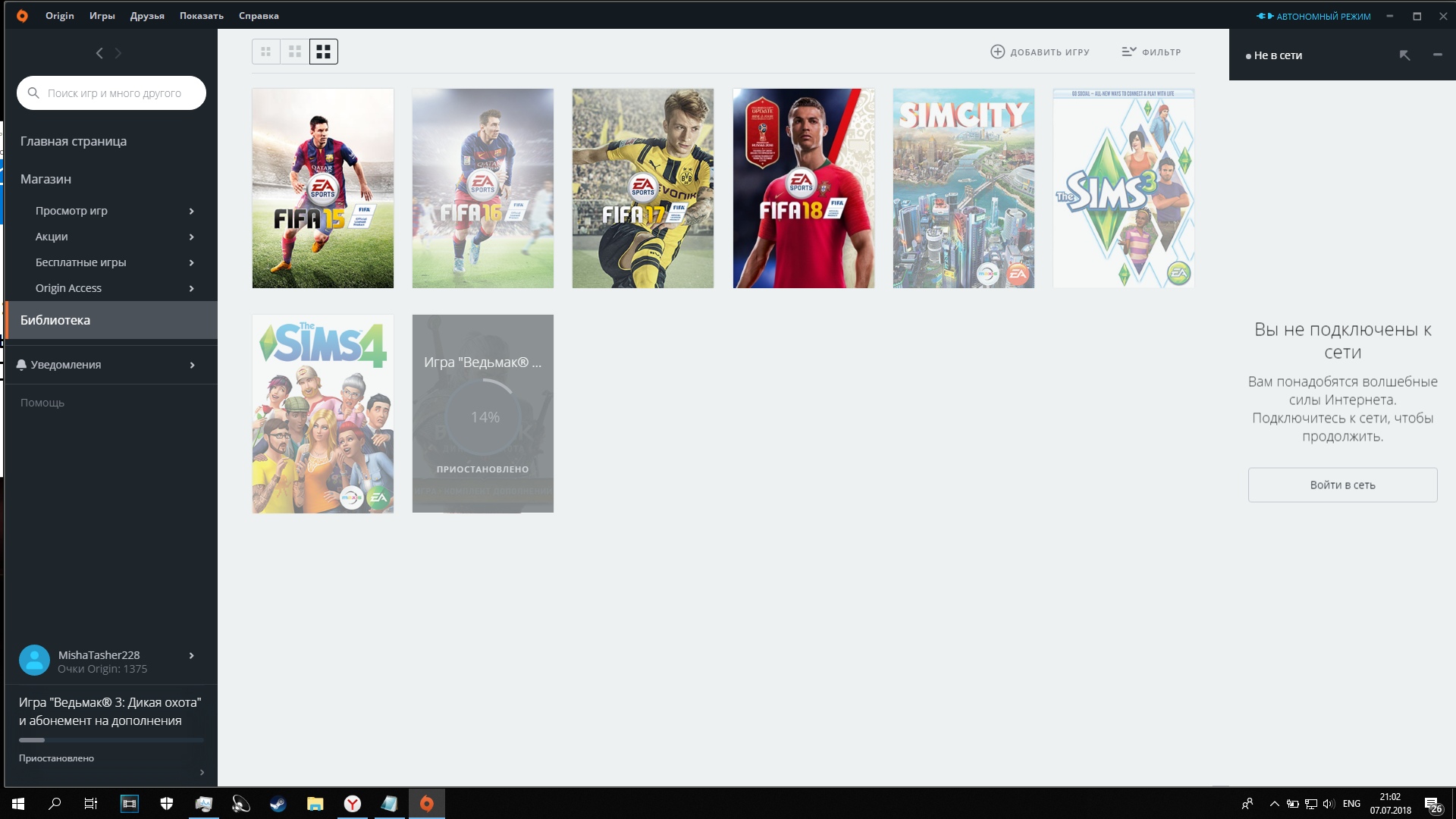Open the Справка menu
The image size is (1456, 819).
click(259, 15)
